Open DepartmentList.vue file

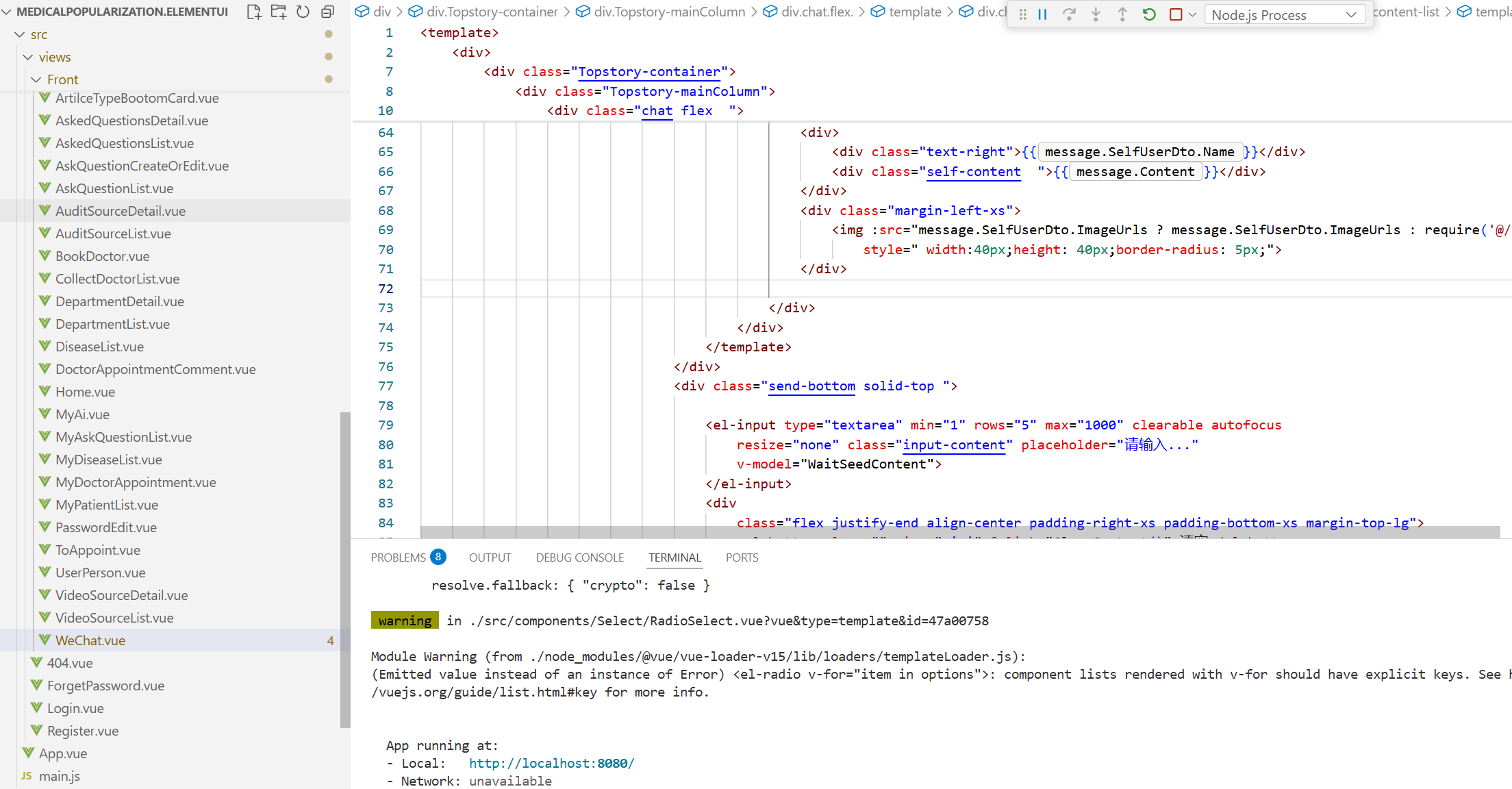tap(175, 324)
